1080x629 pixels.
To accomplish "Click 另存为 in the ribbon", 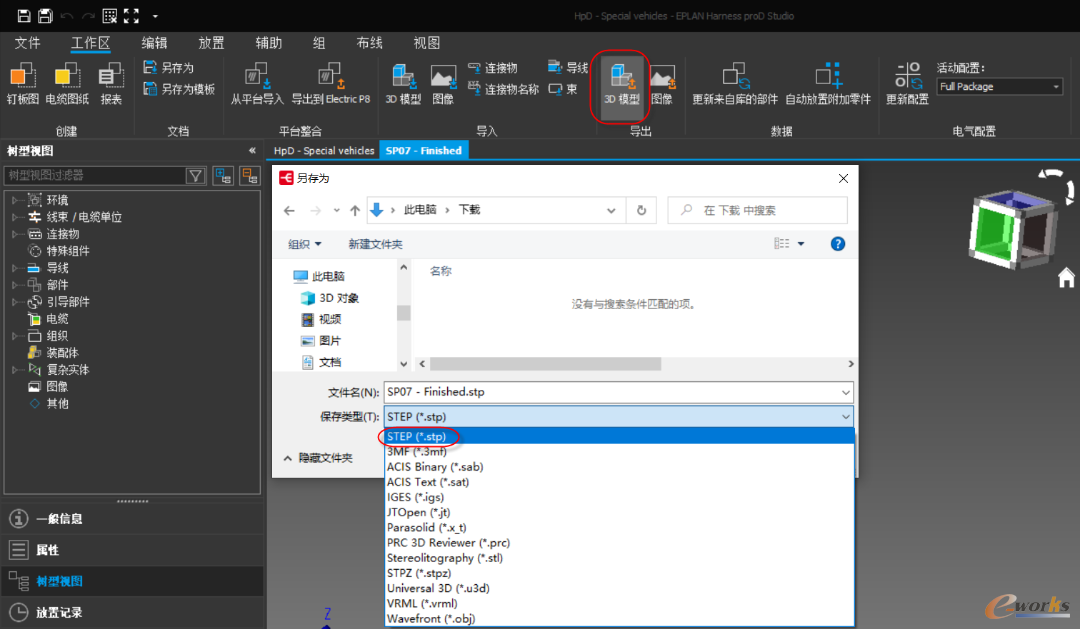I will click(169, 68).
